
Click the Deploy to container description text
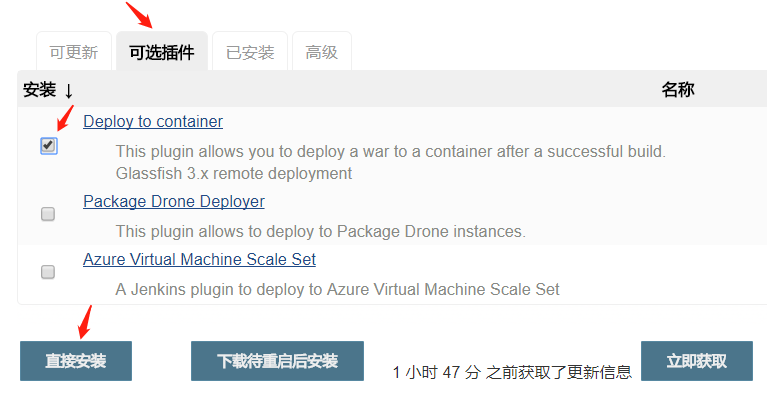390,162
